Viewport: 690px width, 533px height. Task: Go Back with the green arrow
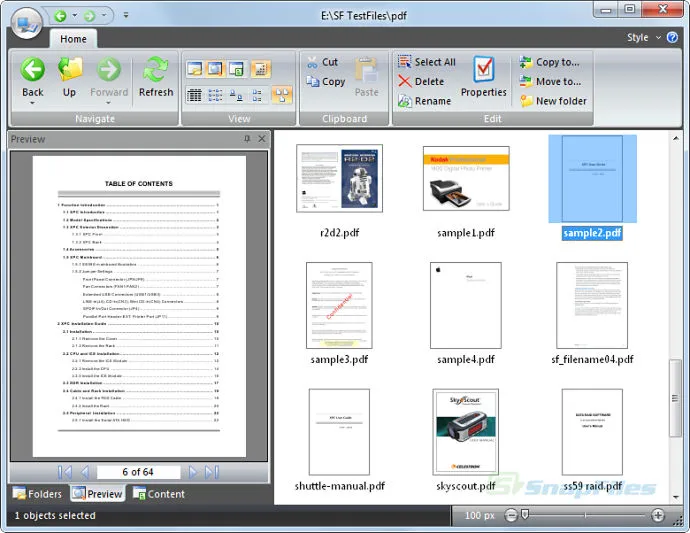[33, 76]
